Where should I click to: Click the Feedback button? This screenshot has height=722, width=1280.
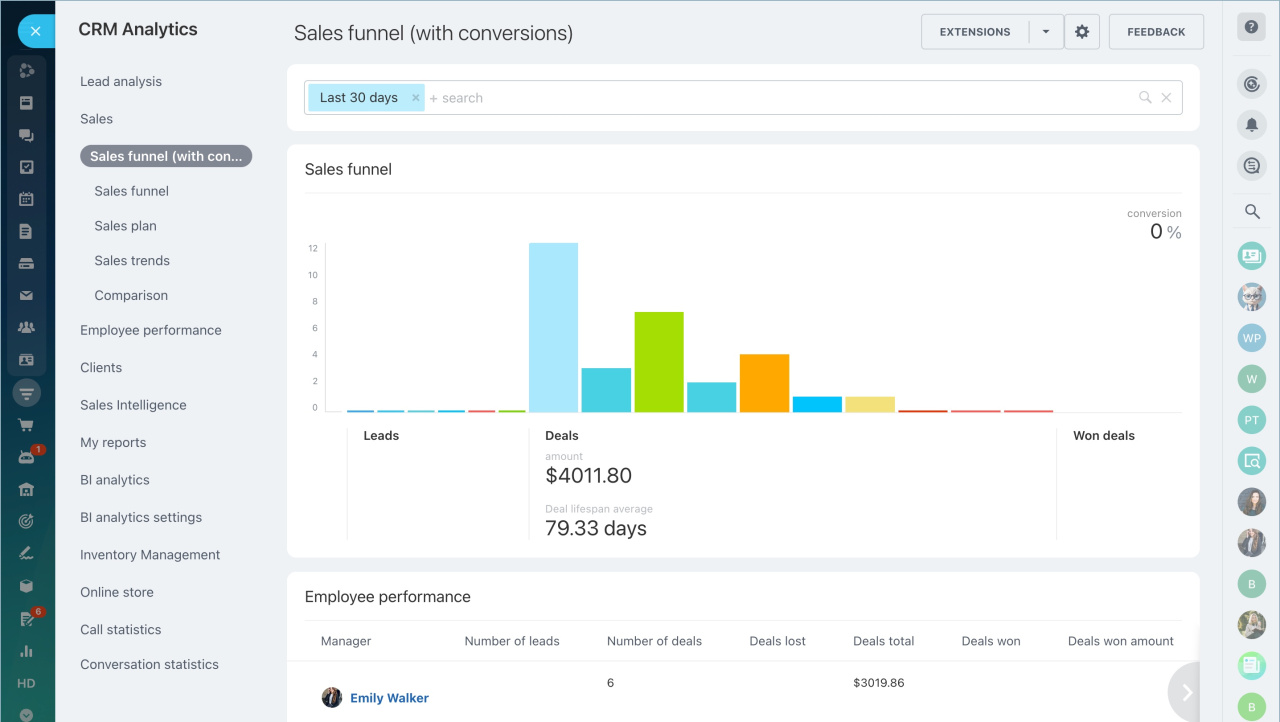(1156, 32)
